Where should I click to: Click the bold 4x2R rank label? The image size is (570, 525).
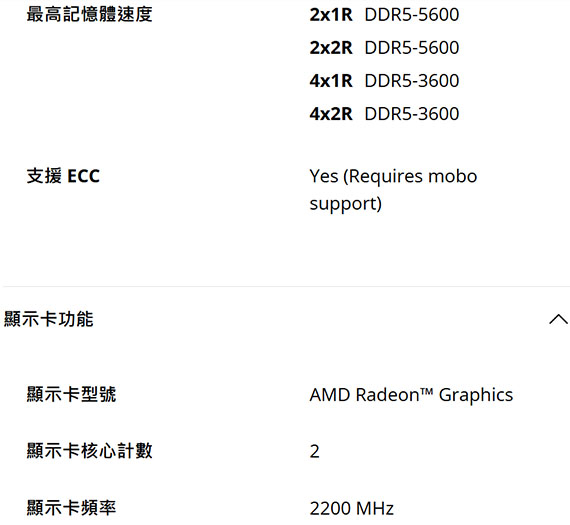coord(331,114)
